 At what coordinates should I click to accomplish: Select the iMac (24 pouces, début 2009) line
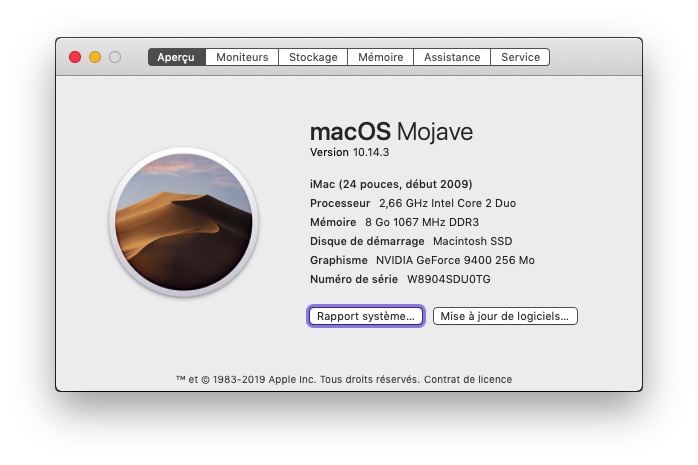click(x=391, y=184)
